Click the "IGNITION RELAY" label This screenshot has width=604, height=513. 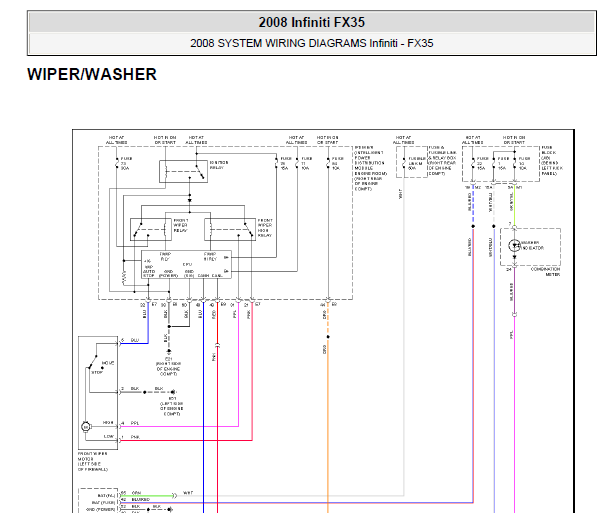219,165
